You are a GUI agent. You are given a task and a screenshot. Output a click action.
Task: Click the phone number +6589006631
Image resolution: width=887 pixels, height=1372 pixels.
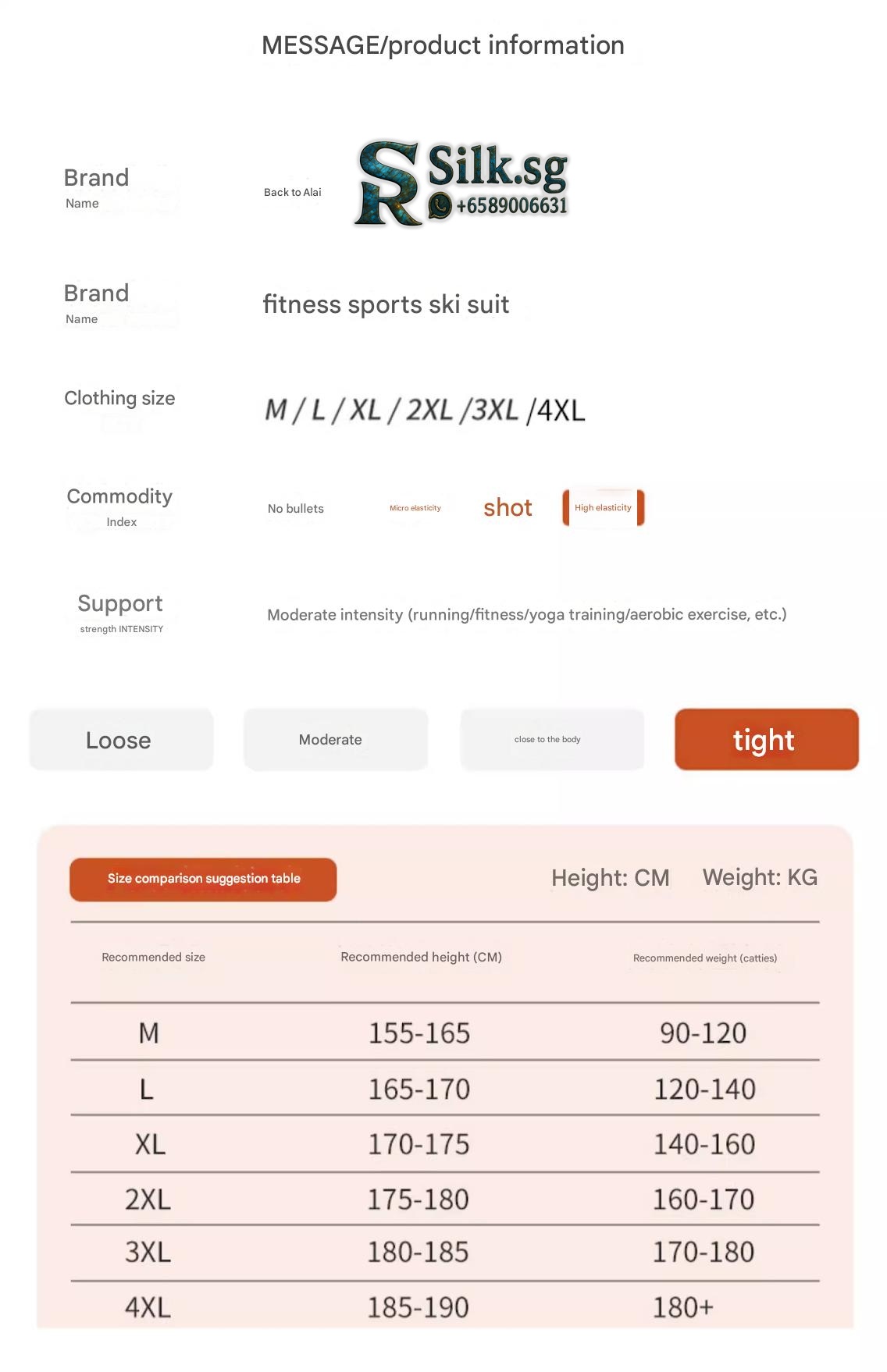[511, 206]
